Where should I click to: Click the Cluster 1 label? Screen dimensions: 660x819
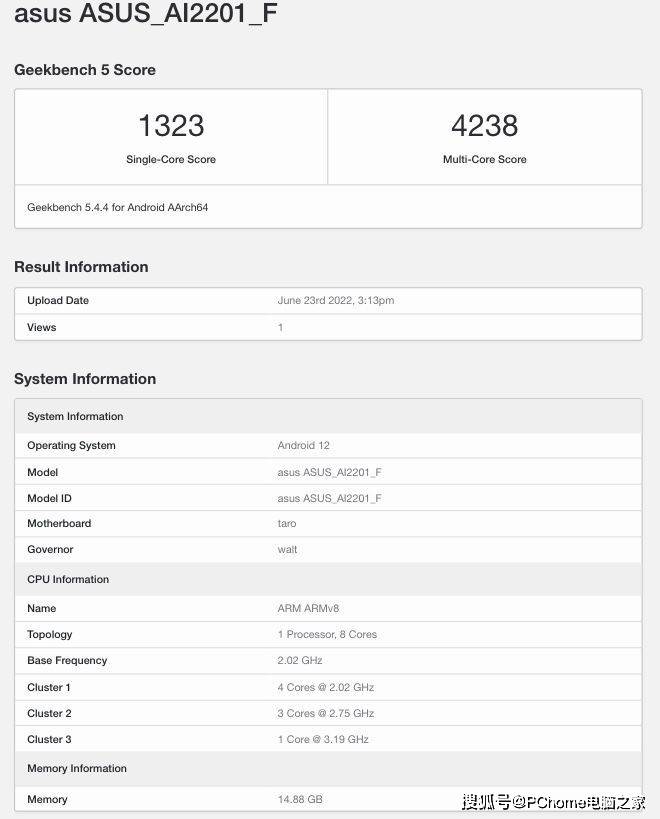tap(49, 687)
